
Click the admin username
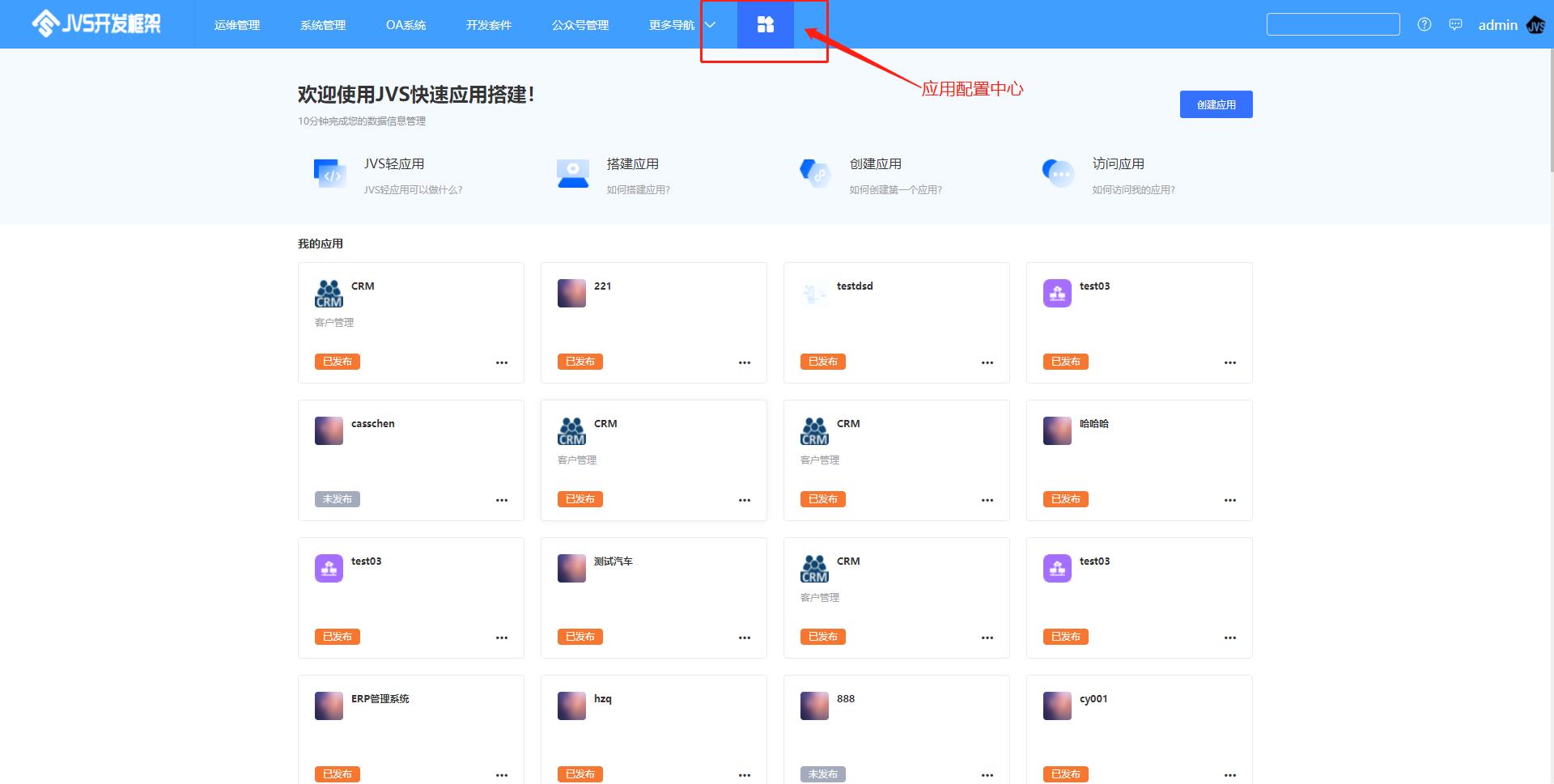point(1498,25)
